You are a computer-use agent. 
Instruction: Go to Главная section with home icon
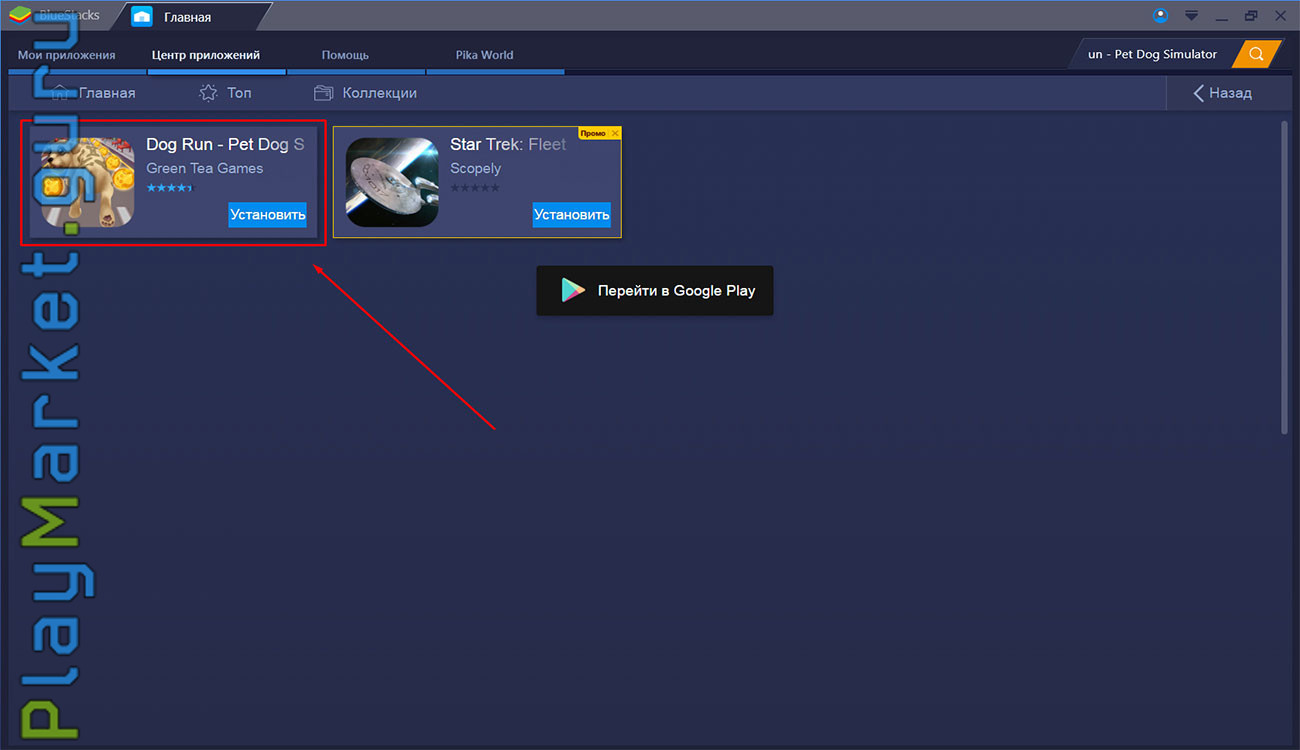pyautogui.click(x=93, y=93)
